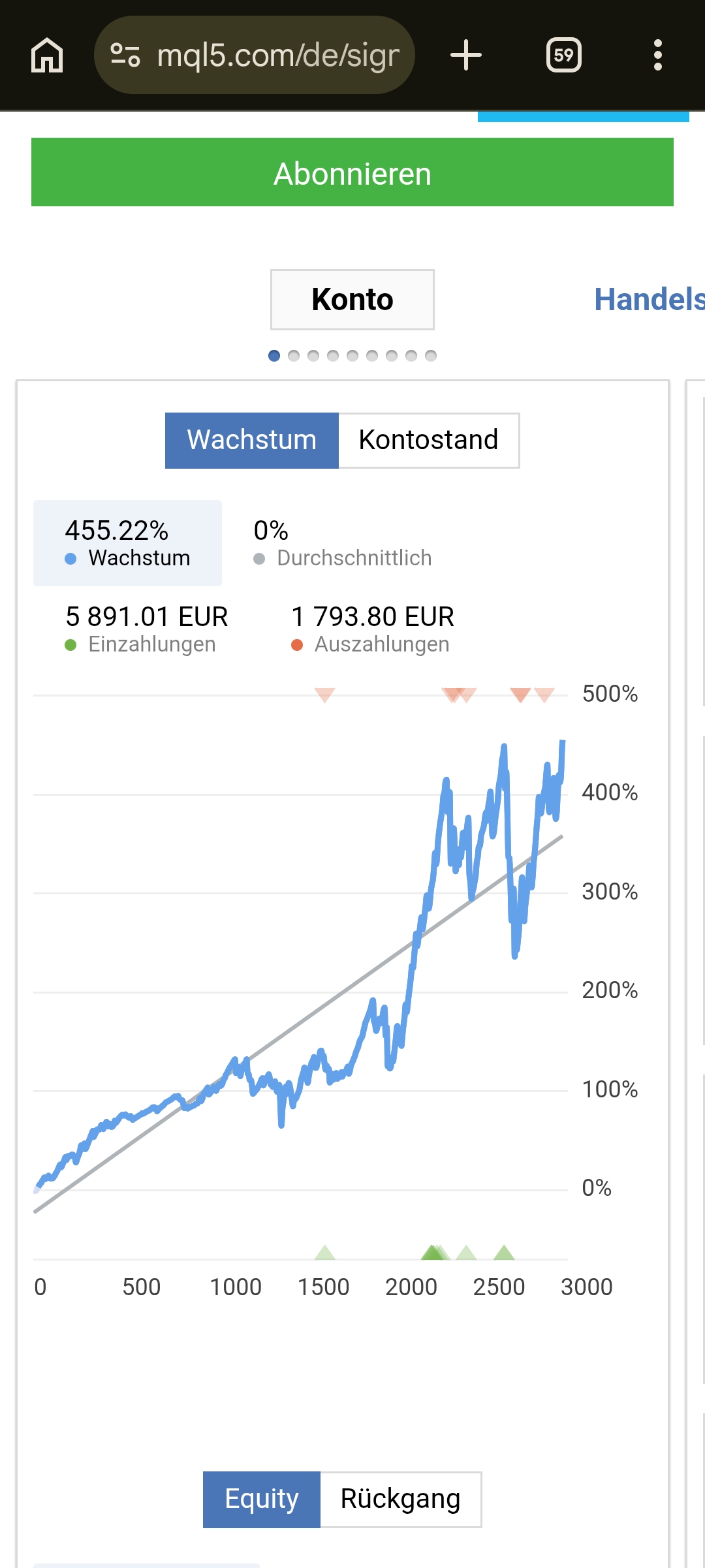Toggle the Auszahlungen legend entry
Screen dimensions: 705x1568
pyautogui.click(x=372, y=629)
